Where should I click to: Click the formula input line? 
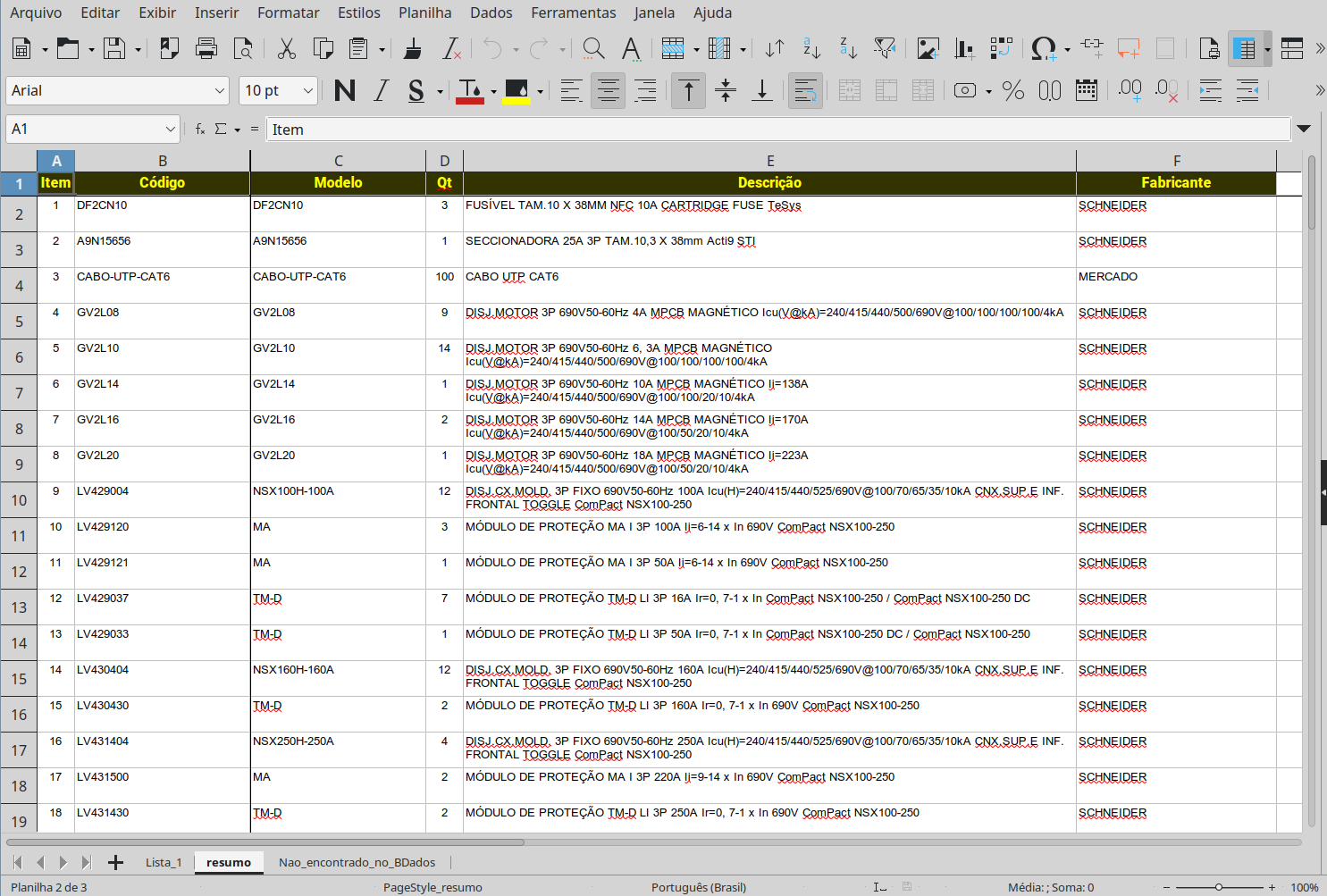777,130
